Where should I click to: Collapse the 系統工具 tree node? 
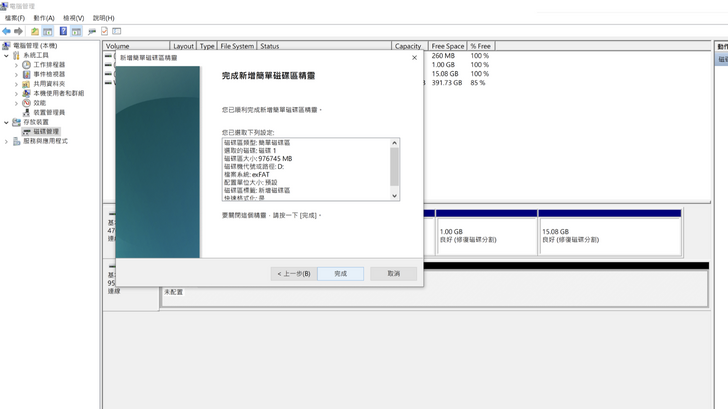(x=6, y=55)
